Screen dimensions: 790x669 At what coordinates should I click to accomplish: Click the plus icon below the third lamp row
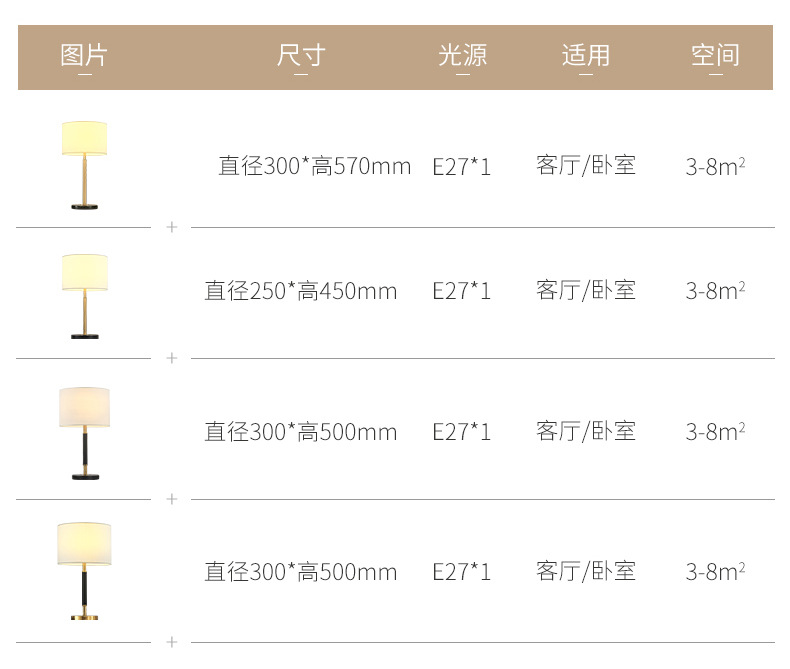click(x=171, y=499)
